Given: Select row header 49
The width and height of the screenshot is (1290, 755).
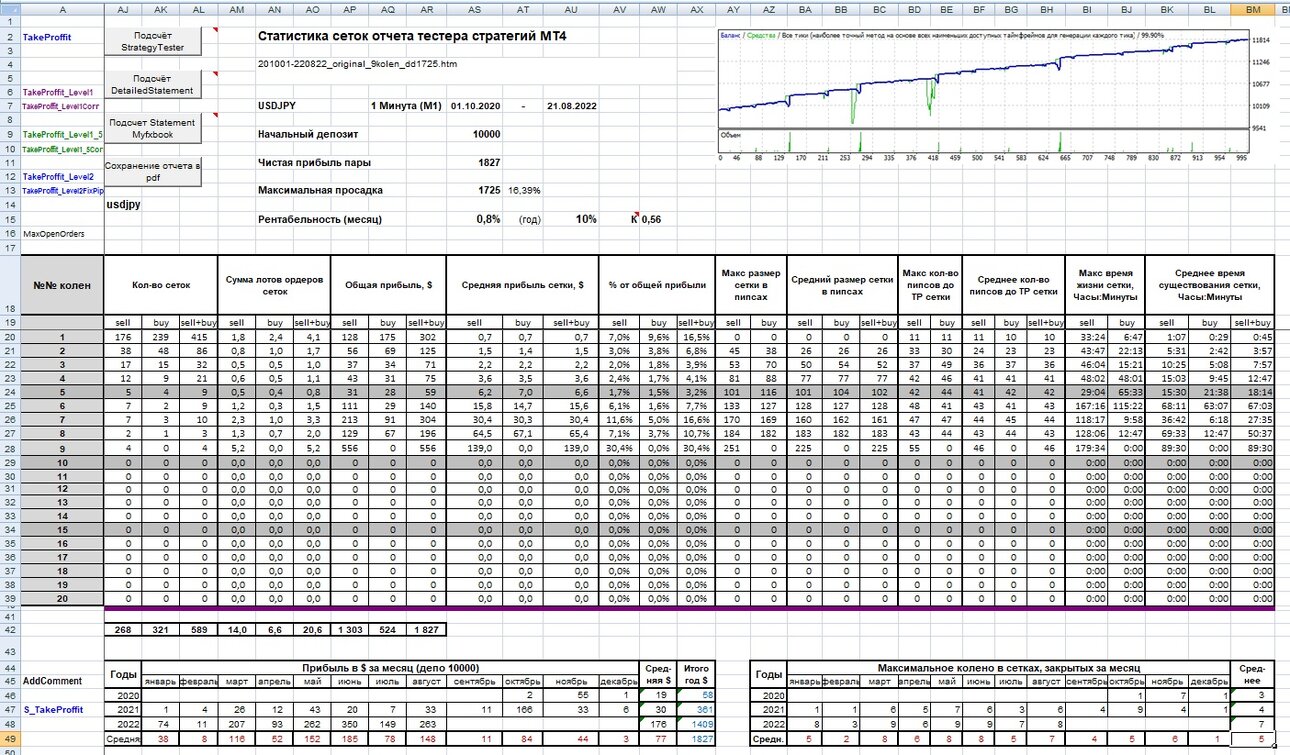Looking at the screenshot, I should [x=10, y=738].
